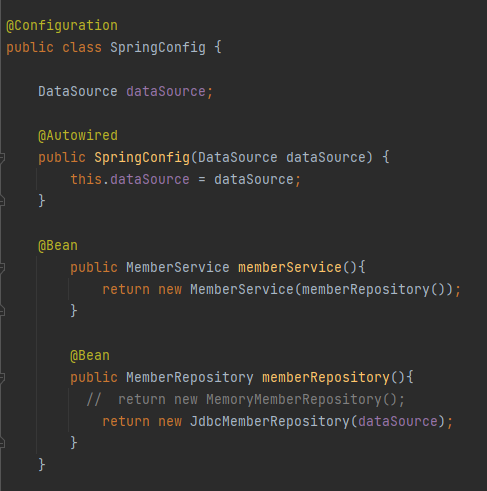Click the SpringConfig constructor name
The image size is (487, 491).
(x=142, y=158)
